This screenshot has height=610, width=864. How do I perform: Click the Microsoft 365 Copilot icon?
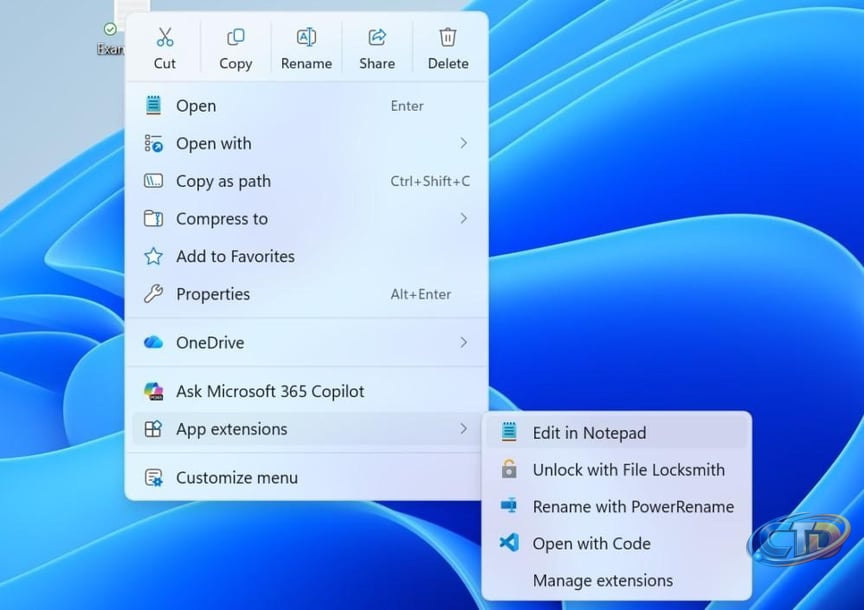(153, 391)
